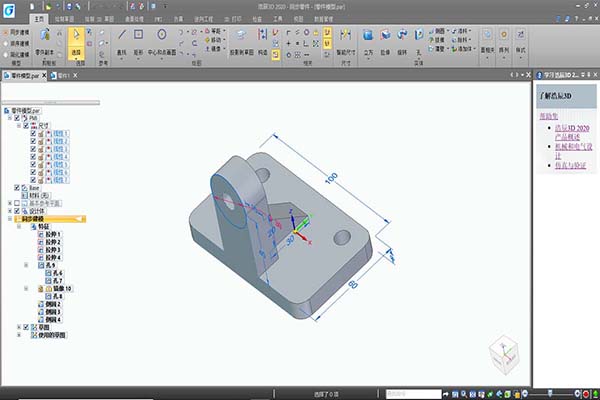Screen dimensions: 600x400
Task: Collapse the Features (特征) node
Action: pyautogui.click(x=19, y=227)
